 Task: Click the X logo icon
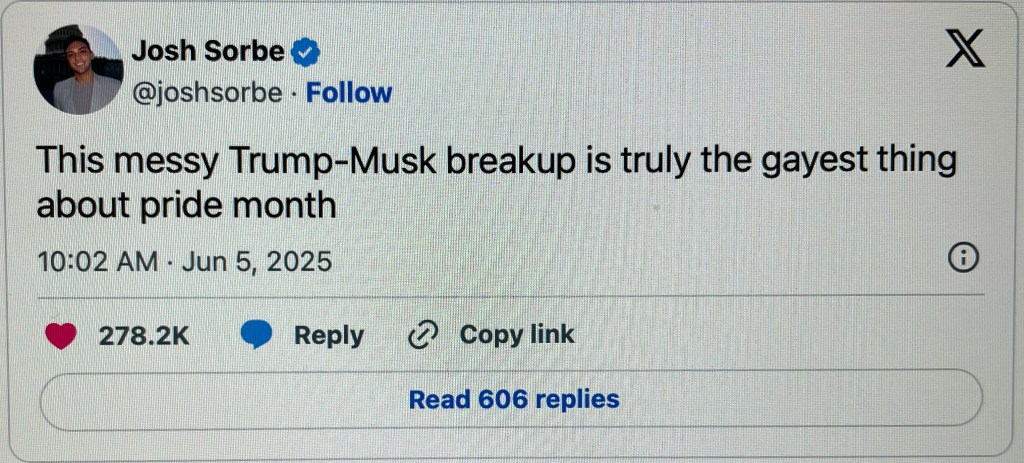965,49
